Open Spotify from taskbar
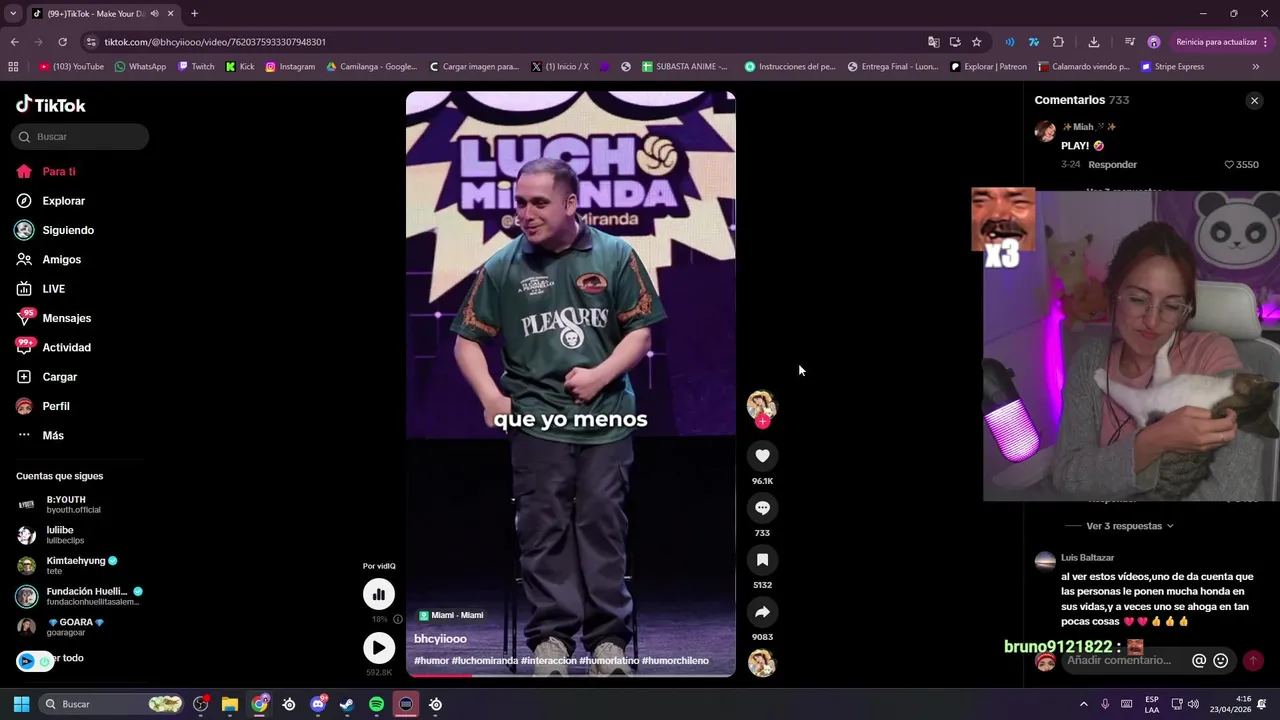 point(376,704)
